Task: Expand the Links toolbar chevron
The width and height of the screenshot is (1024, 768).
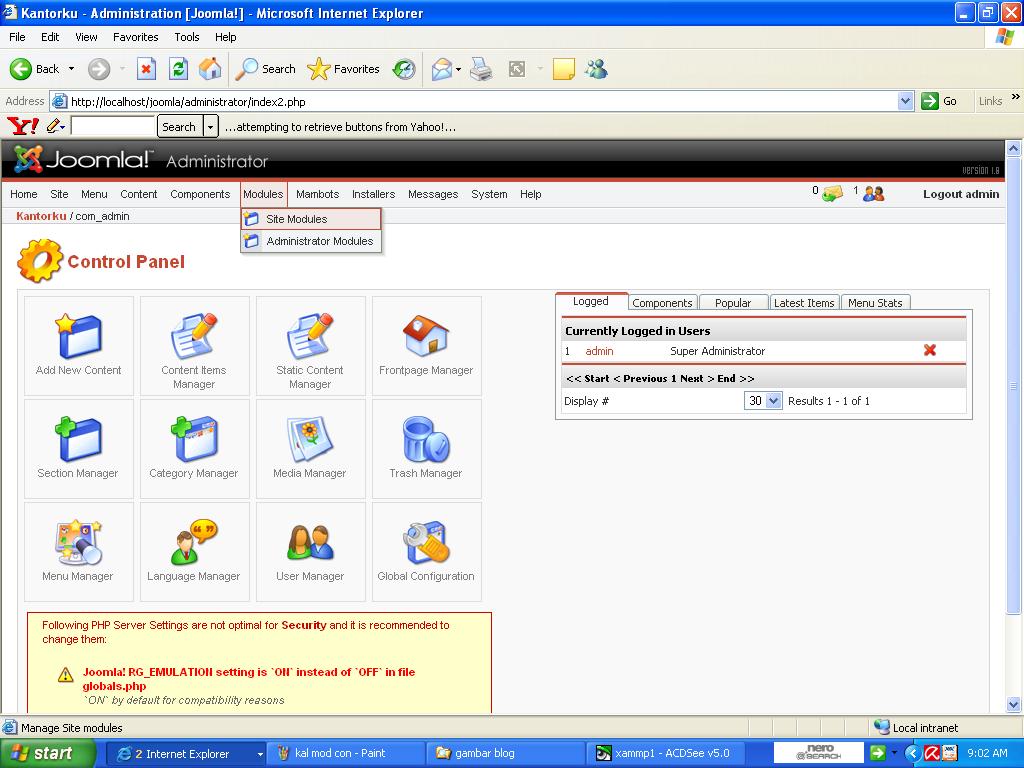Action: pyautogui.click(x=1016, y=97)
